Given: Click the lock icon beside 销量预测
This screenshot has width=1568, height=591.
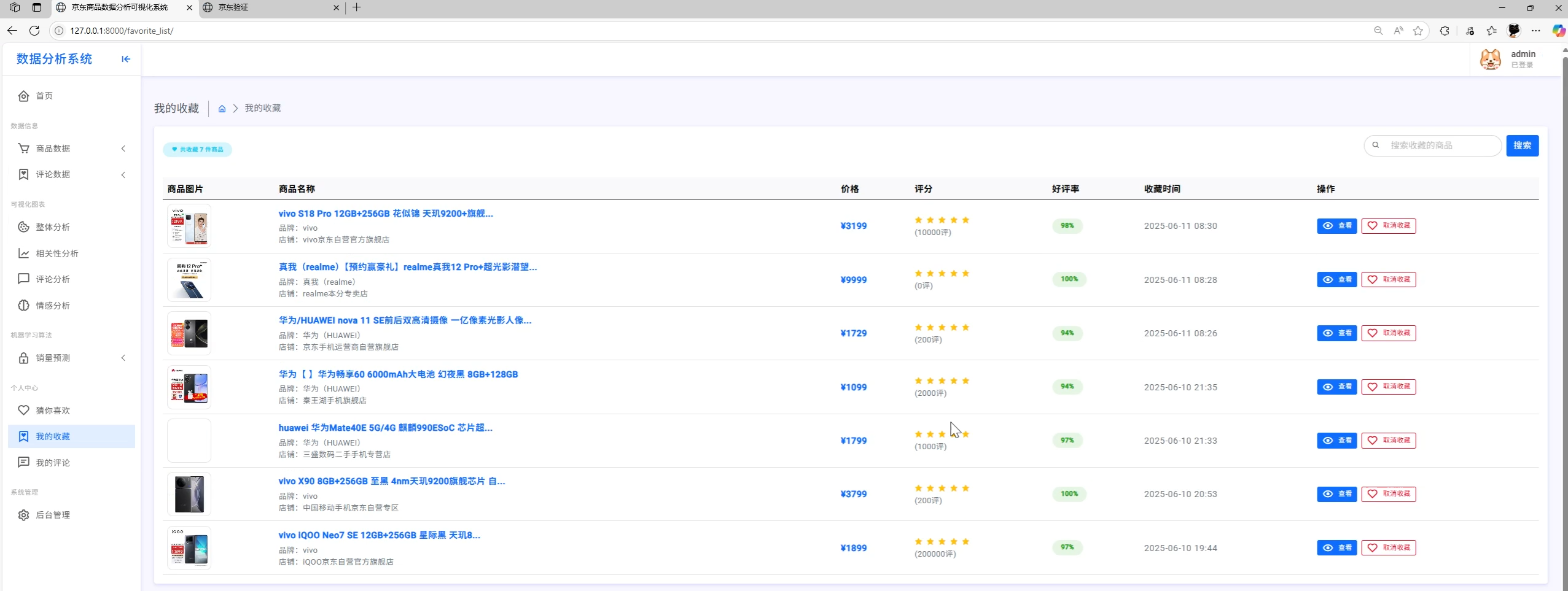Looking at the screenshot, I should pos(23,358).
